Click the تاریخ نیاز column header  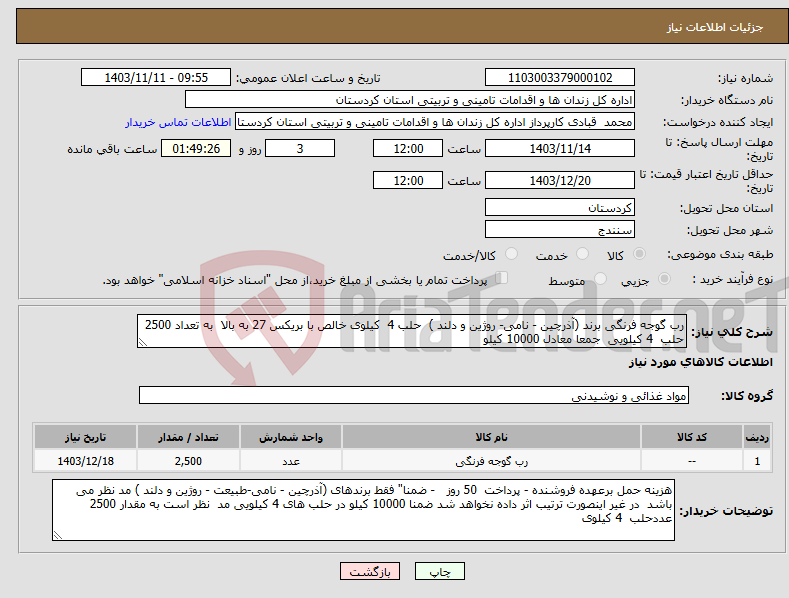click(86, 437)
